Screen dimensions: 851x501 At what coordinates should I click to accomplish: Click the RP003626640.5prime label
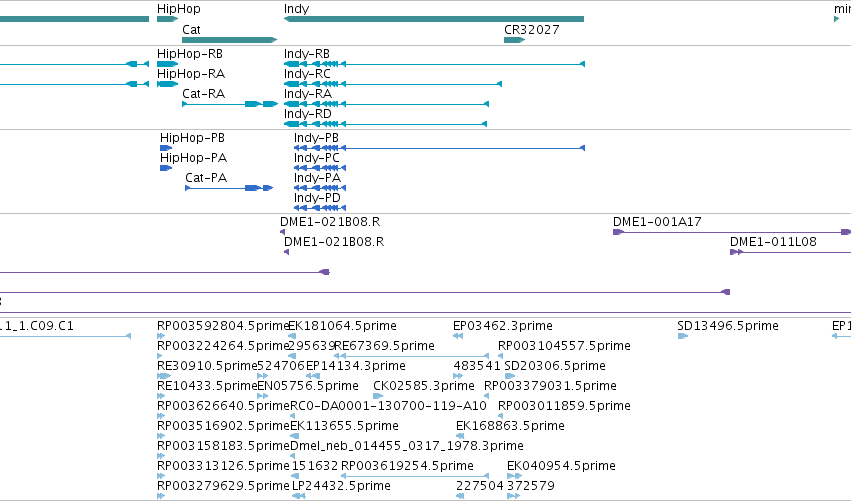(x=222, y=407)
